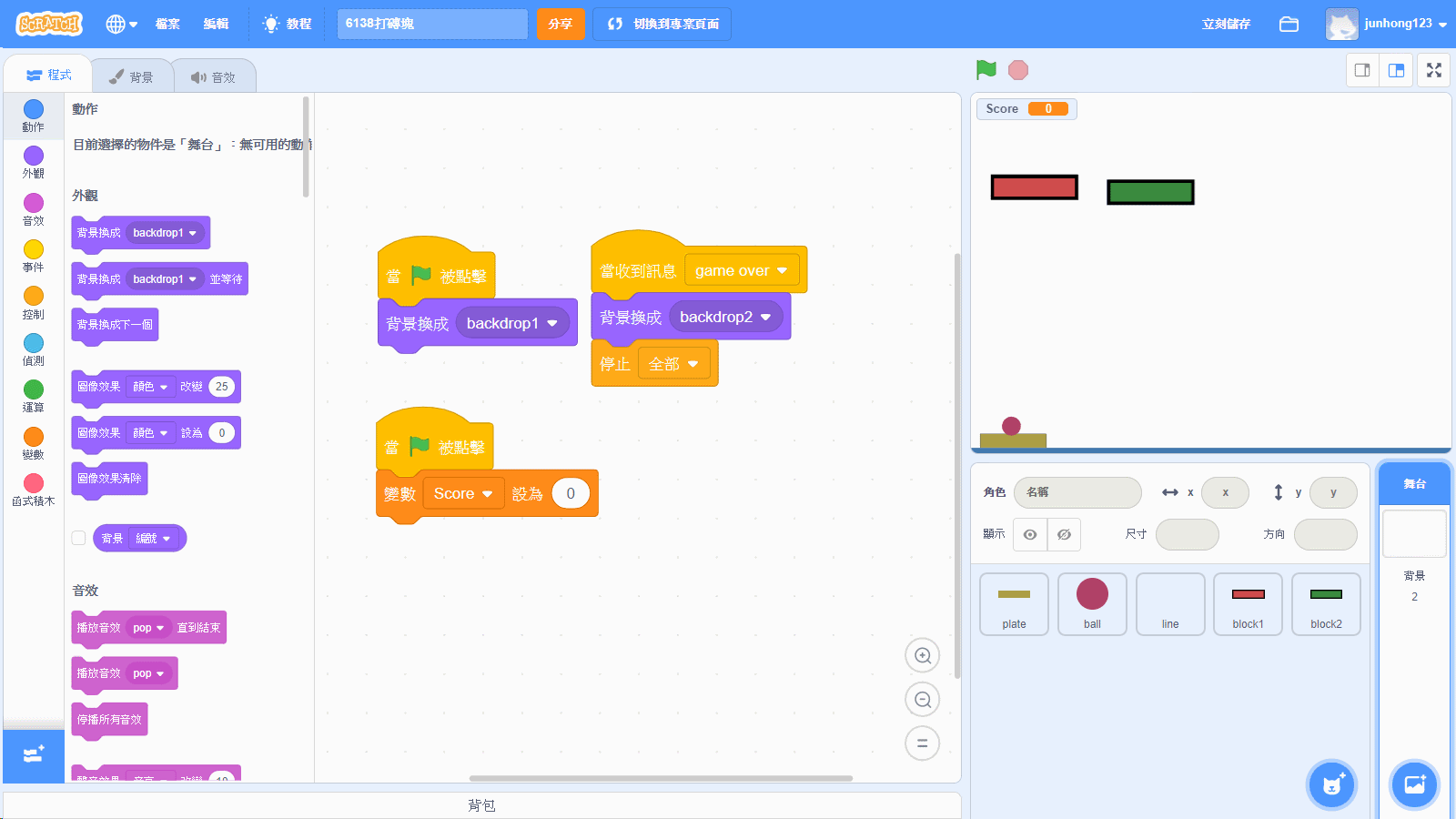The width and height of the screenshot is (1456, 819).
Task: Switch to the 音效 sounds tab
Action: pyautogui.click(x=213, y=77)
